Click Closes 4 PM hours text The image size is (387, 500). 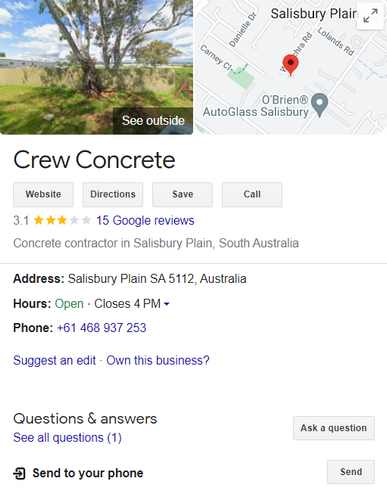[127, 304]
